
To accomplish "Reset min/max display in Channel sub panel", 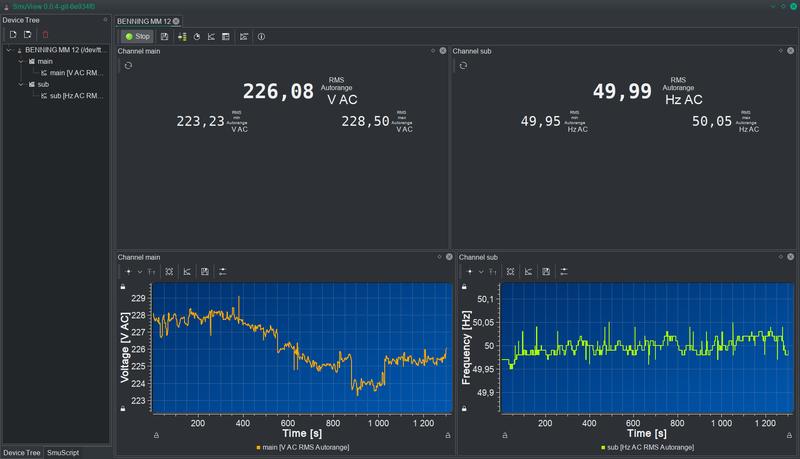I will click(463, 66).
